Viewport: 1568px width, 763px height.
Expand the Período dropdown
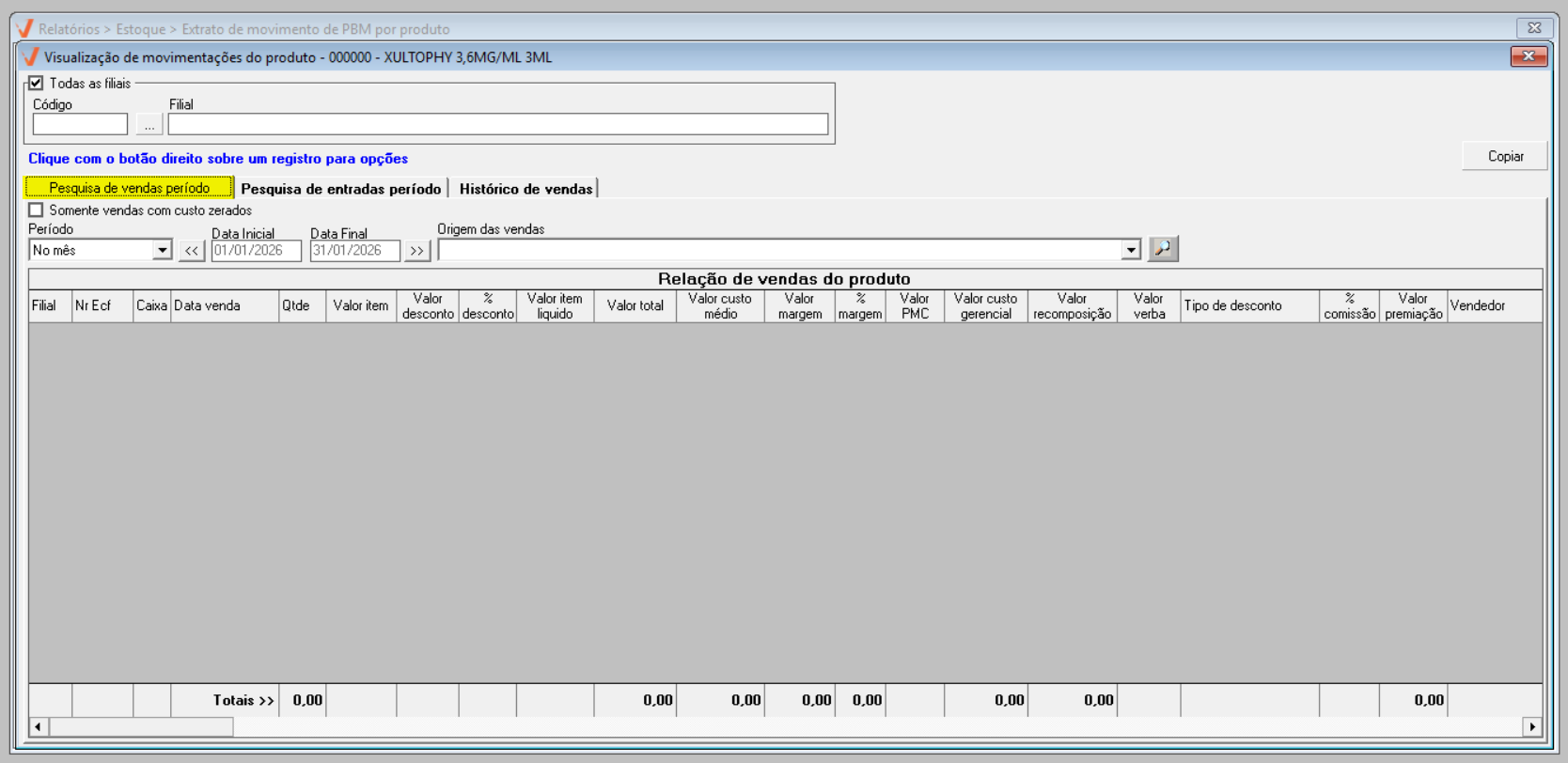tap(163, 251)
